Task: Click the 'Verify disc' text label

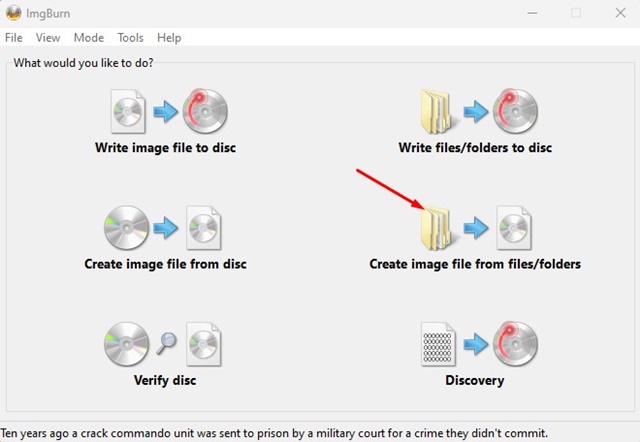Action: pos(165,380)
